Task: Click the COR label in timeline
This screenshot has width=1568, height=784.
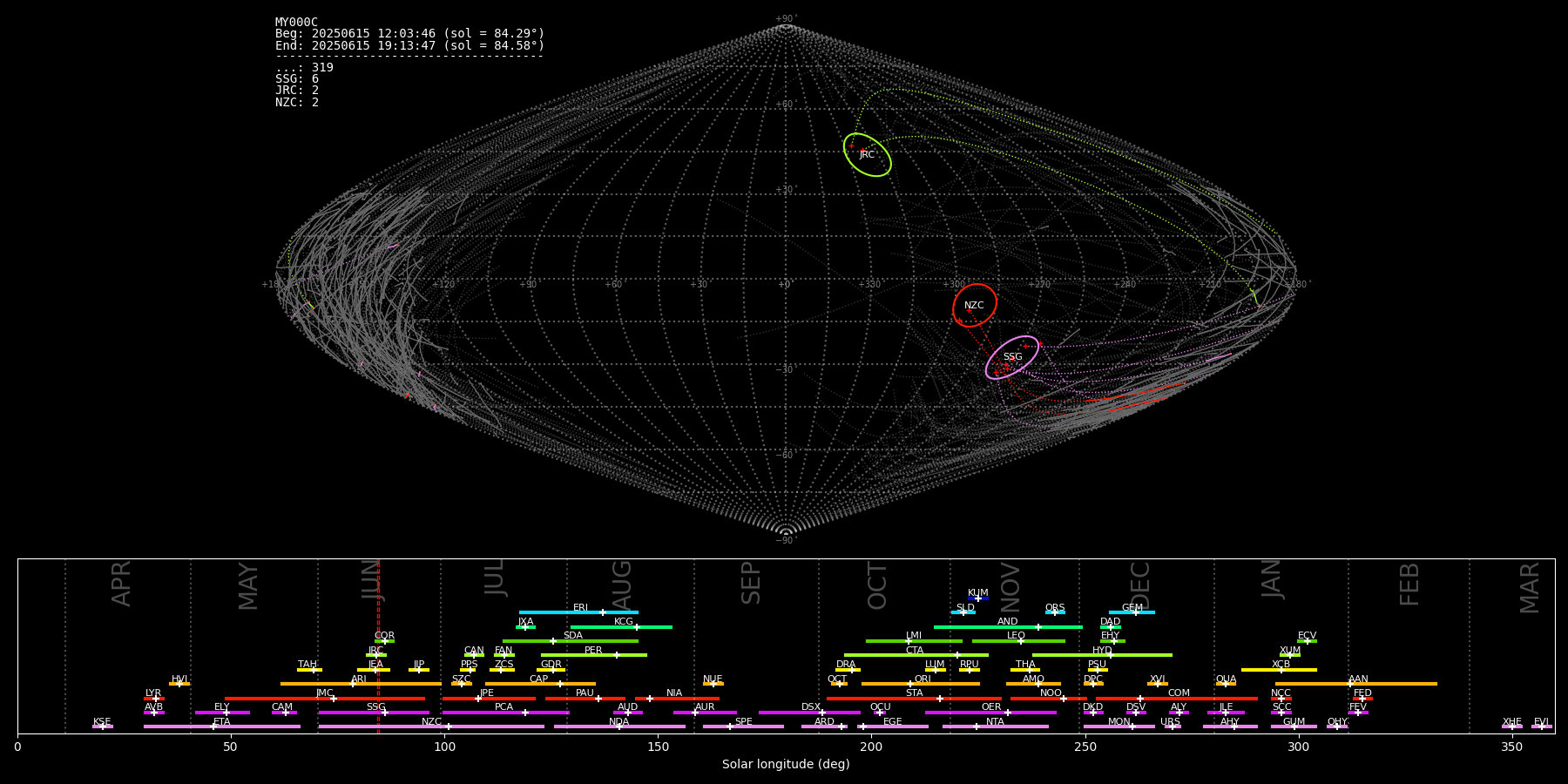Action: click(x=384, y=636)
